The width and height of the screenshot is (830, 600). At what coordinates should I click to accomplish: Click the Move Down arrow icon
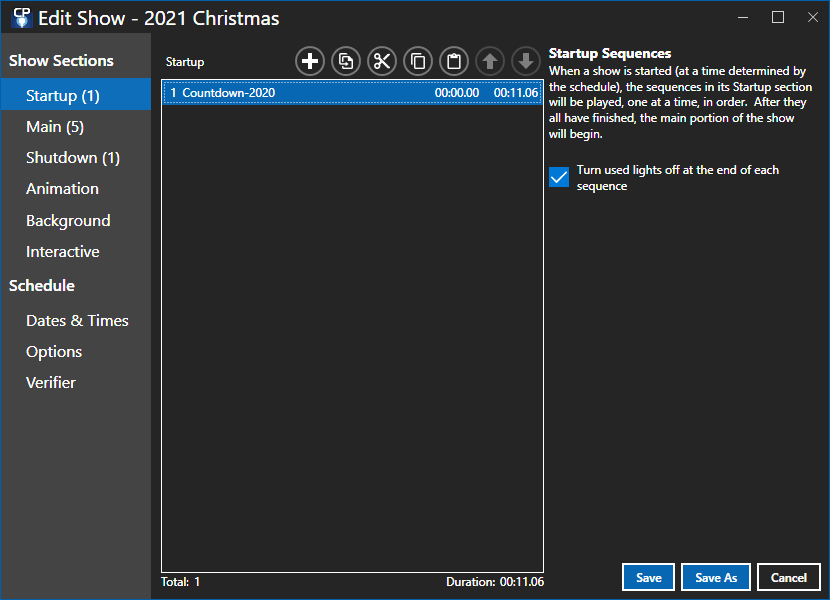526,61
